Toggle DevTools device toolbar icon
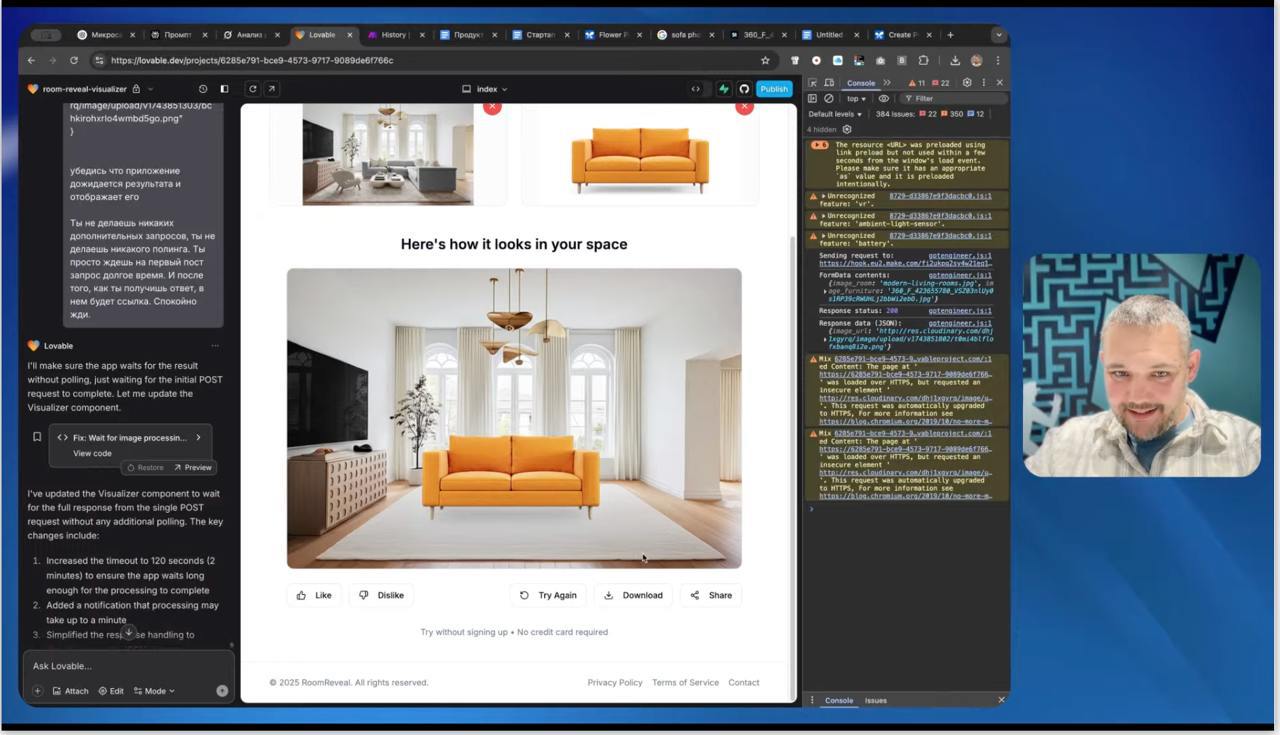Screen dimensions: 1280x735 click(828, 83)
